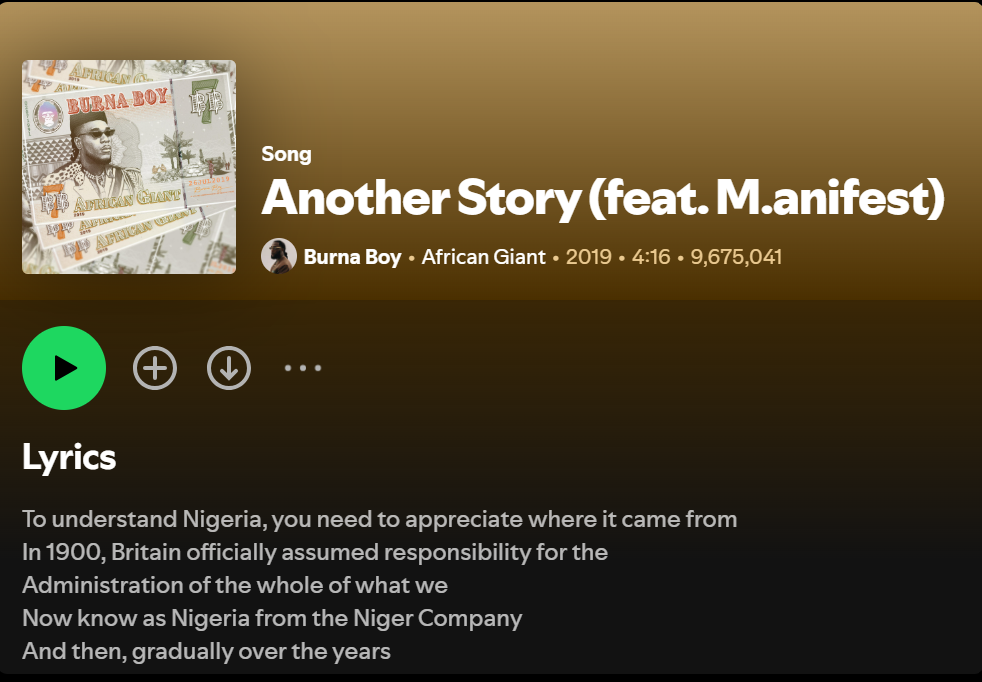The height and width of the screenshot is (682, 982).
Task: Select lyric line 'And then, gradually over'
Action: click(207, 651)
